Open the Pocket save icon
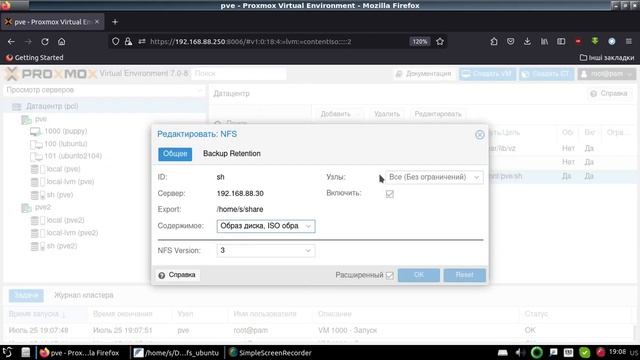640x360 pixels. click(511, 41)
